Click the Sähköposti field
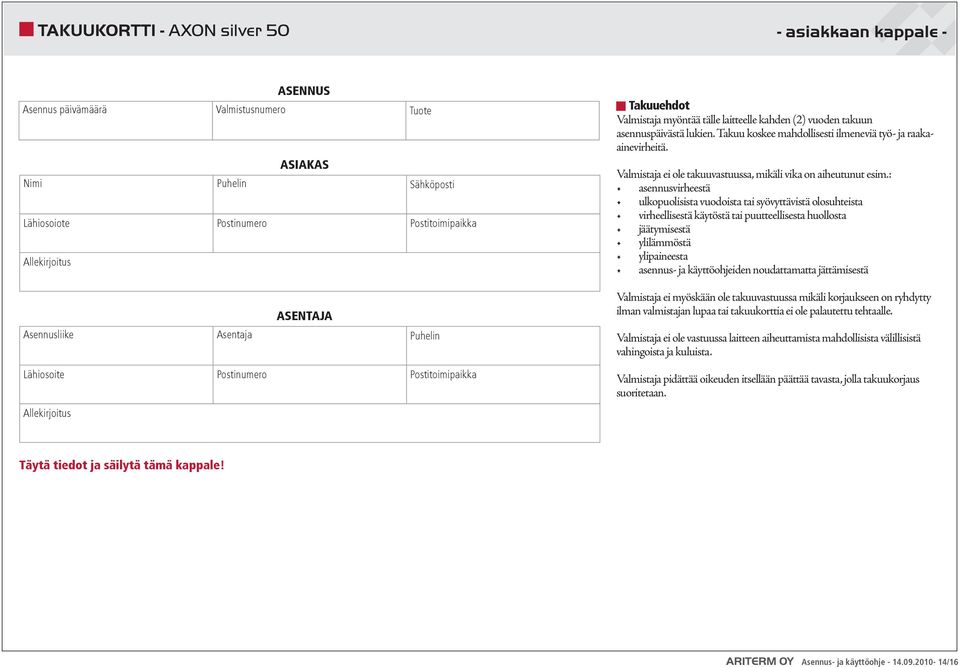The width and height of the screenshot is (960, 667). click(x=503, y=195)
